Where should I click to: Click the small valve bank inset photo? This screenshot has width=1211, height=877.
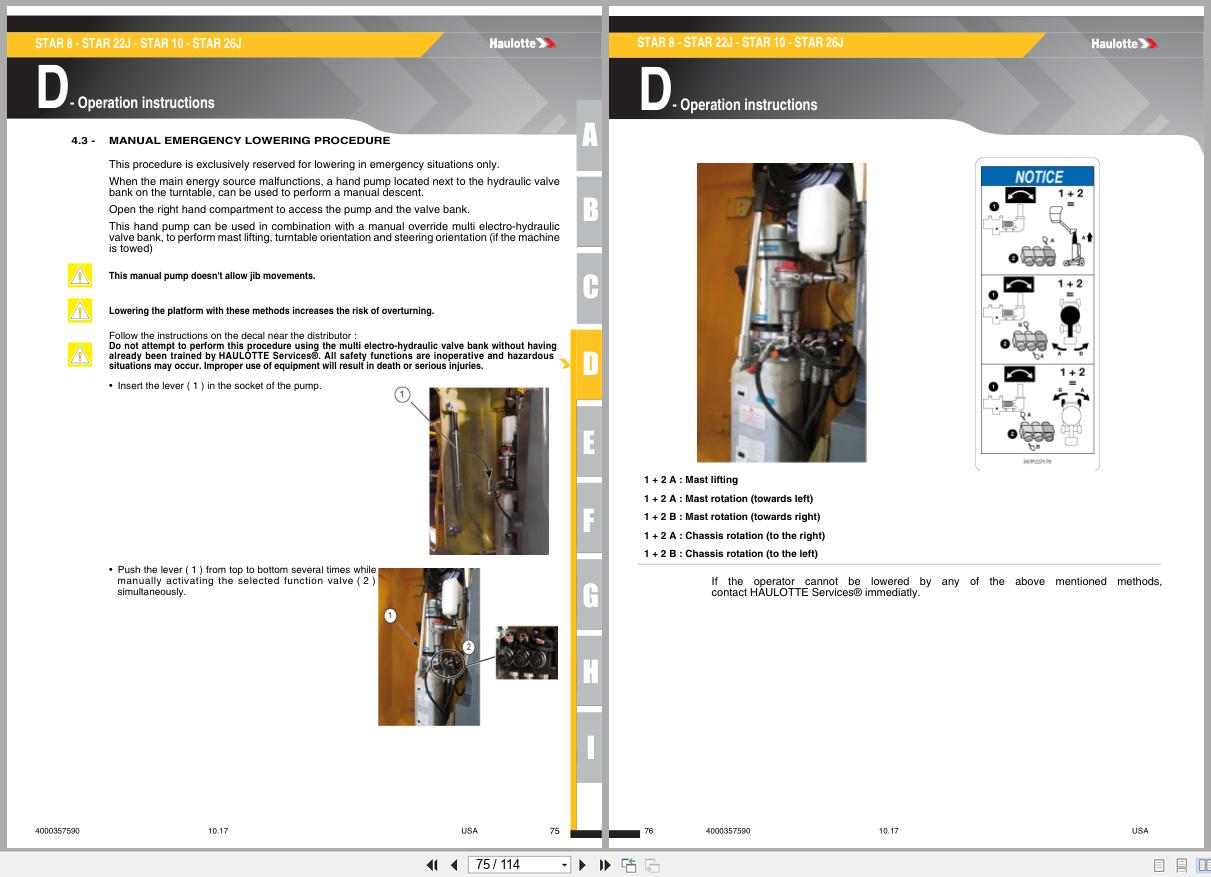coord(527,652)
